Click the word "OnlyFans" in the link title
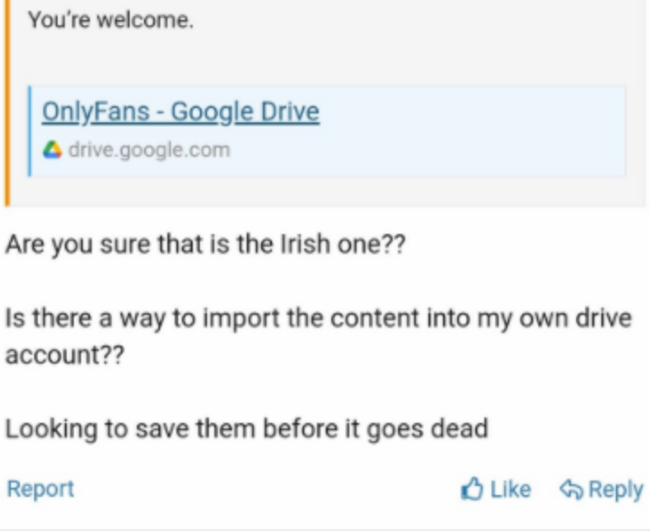Viewport: 650px width, 531px height. [96, 112]
